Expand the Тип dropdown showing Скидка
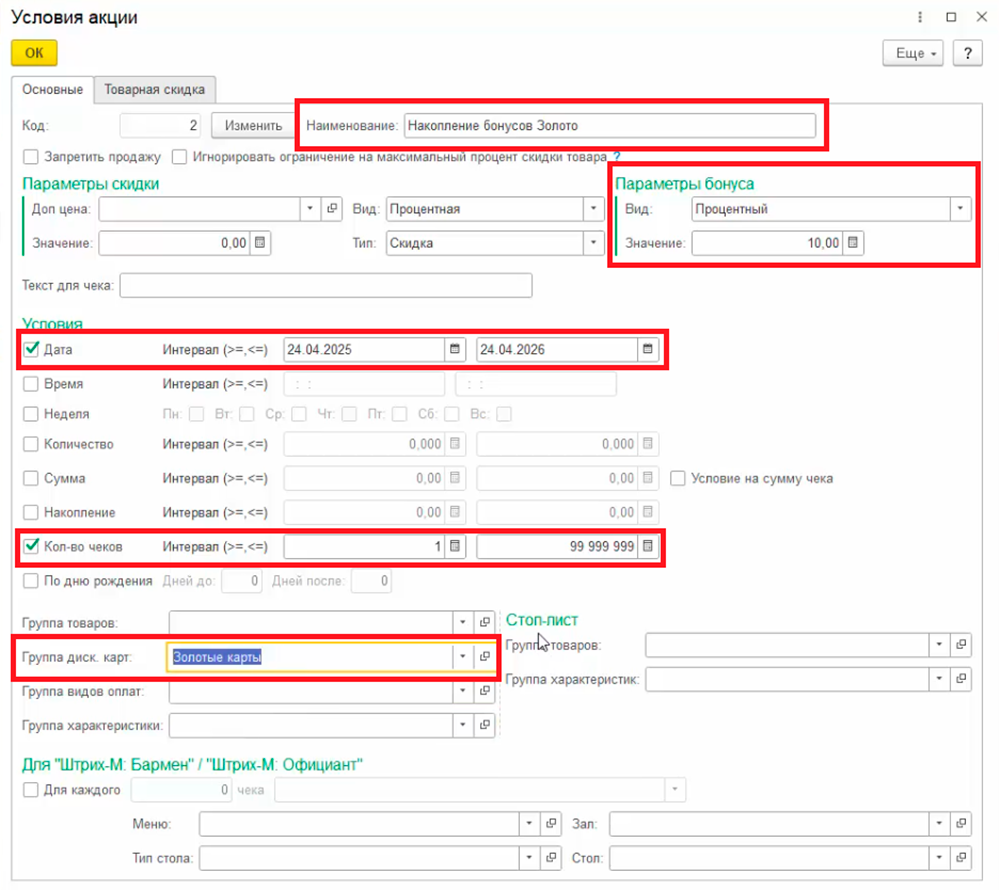The image size is (1000, 890). [594, 243]
